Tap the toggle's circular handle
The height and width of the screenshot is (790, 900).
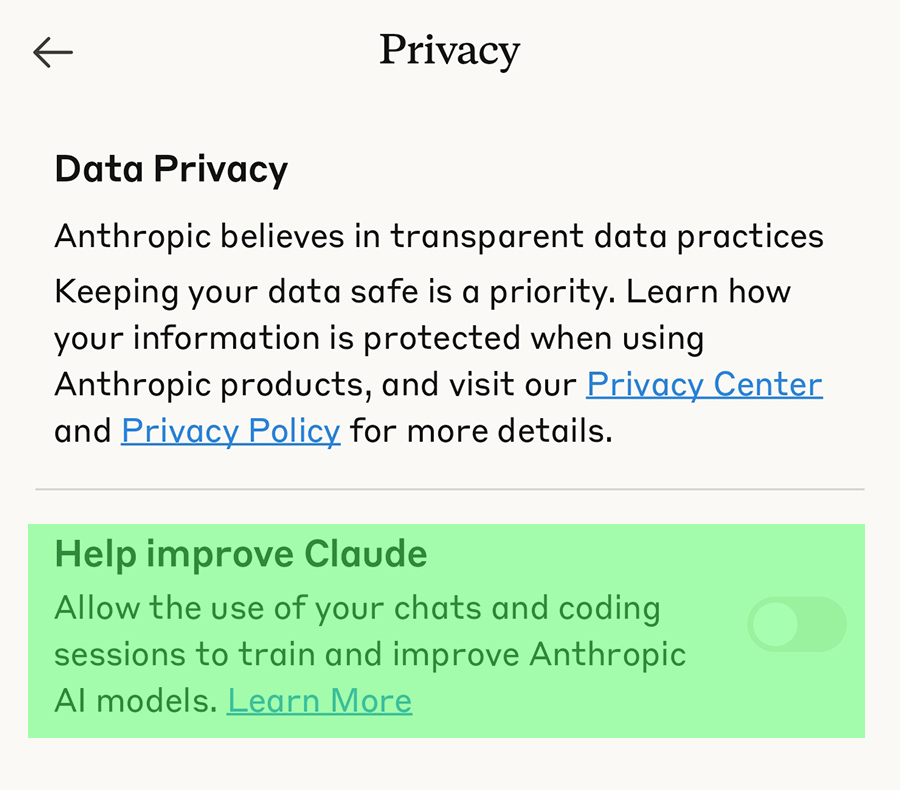772,625
